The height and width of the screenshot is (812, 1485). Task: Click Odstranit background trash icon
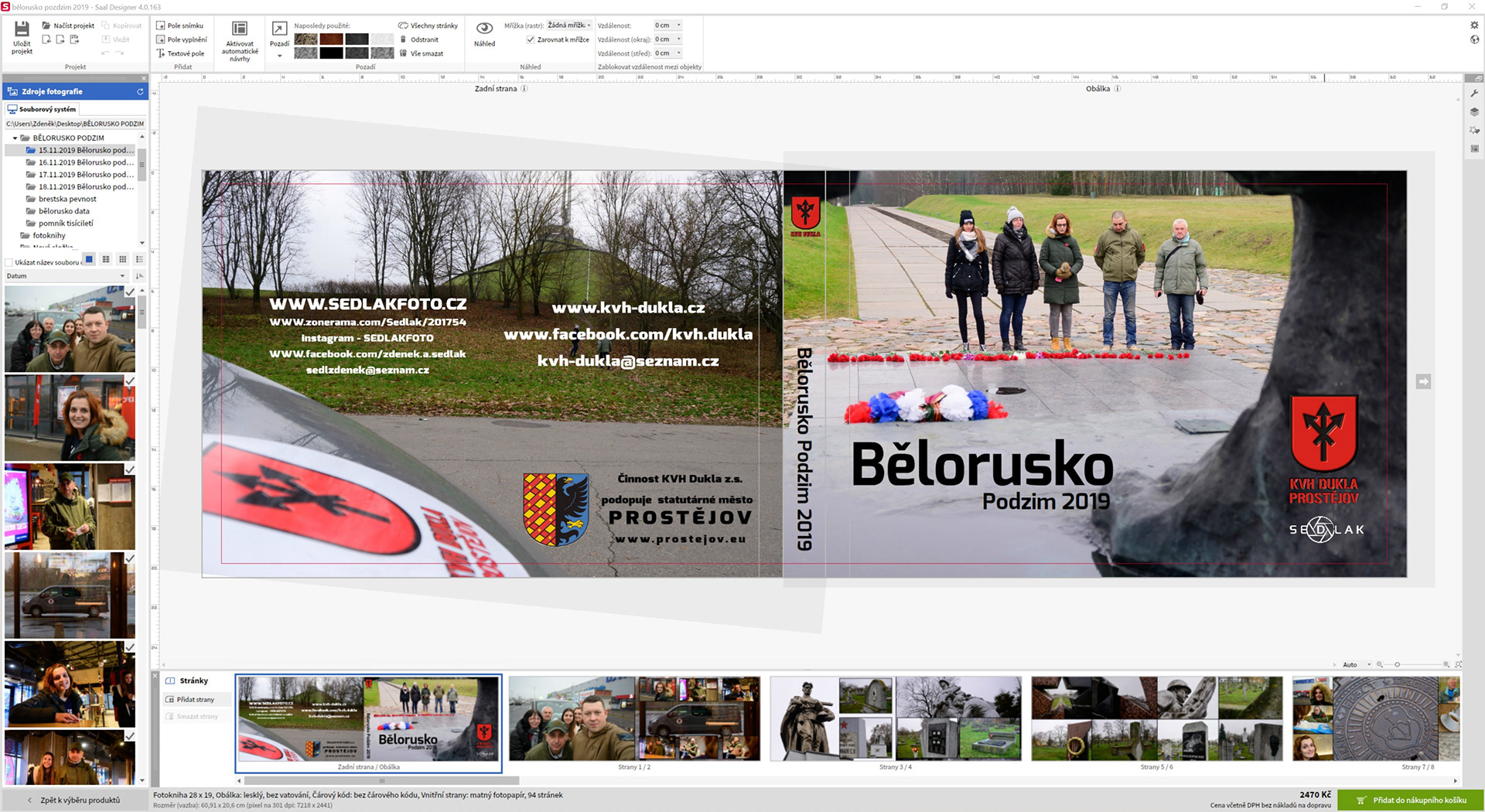click(x=403, y=39)
